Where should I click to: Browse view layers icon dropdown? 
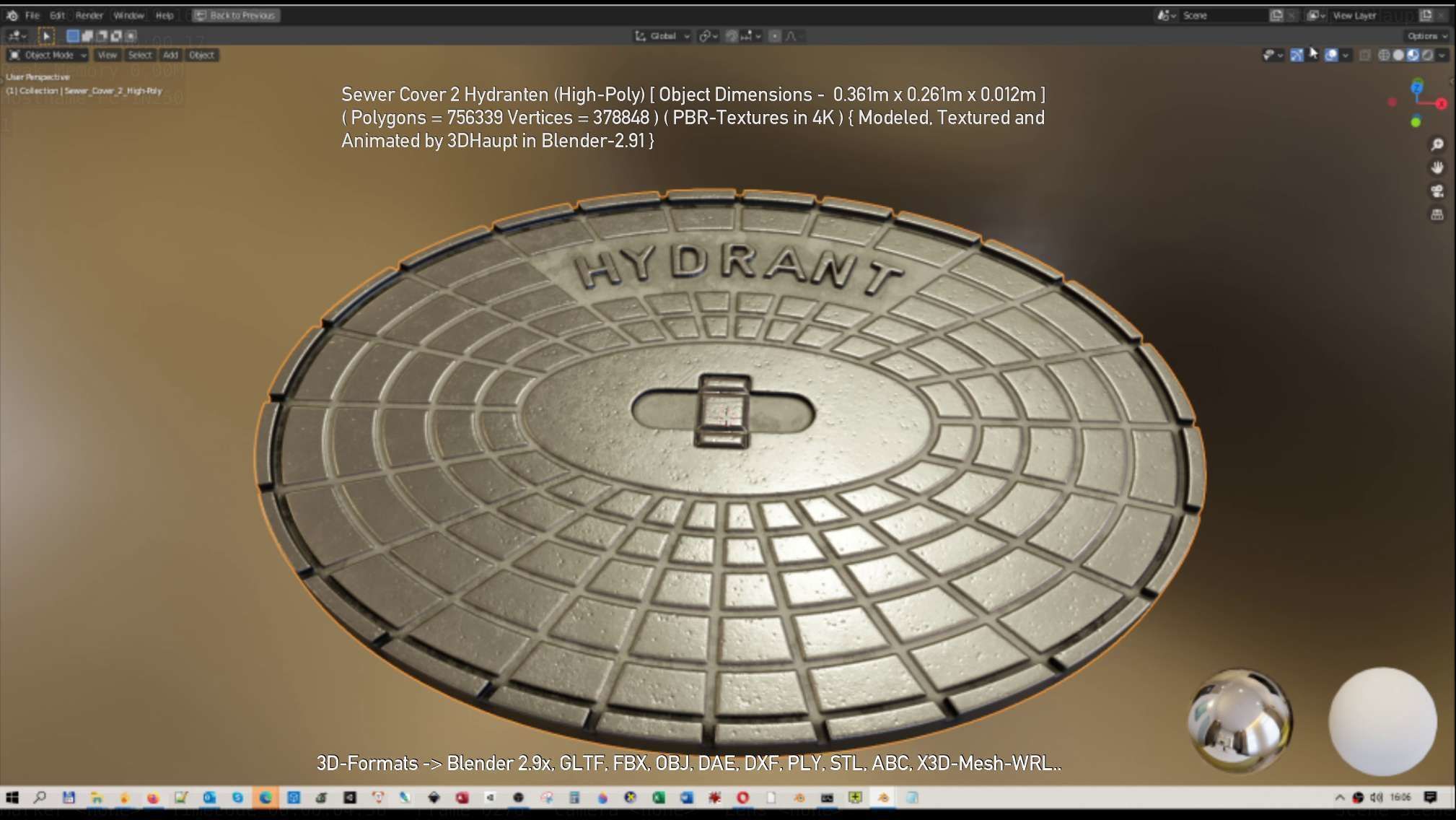(x=1317, y=15)
